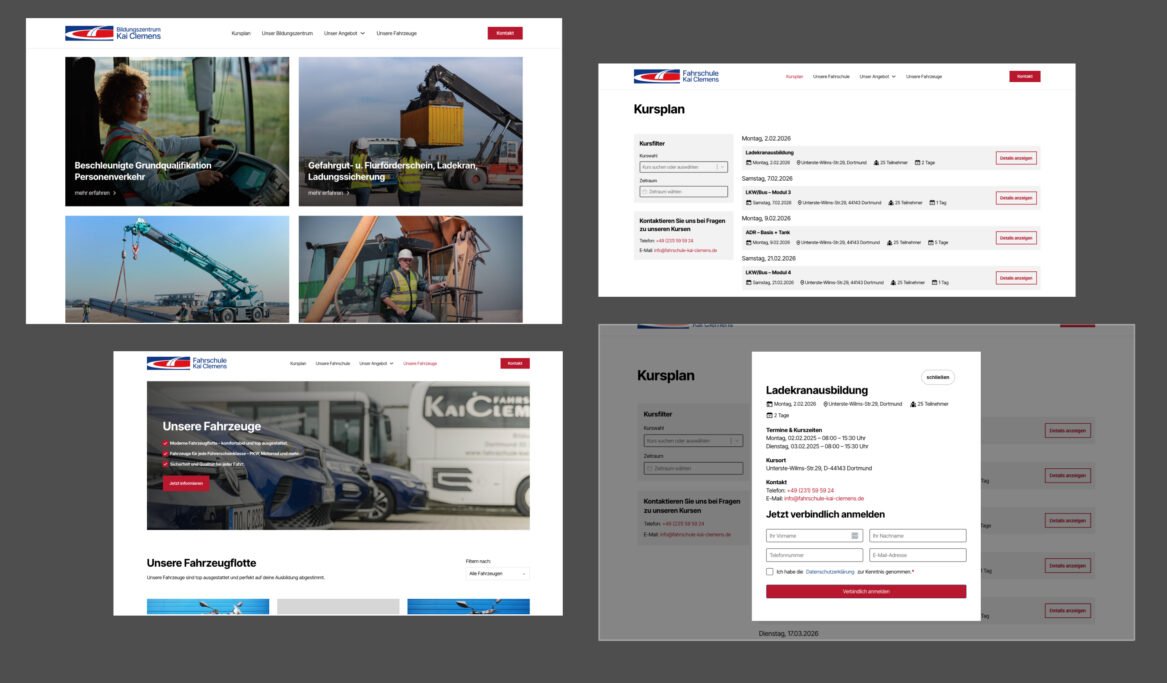Open the Gefahrgut u. Flurförderschein image card
This screenshot has height=683, width=1167.
point(410,131)
